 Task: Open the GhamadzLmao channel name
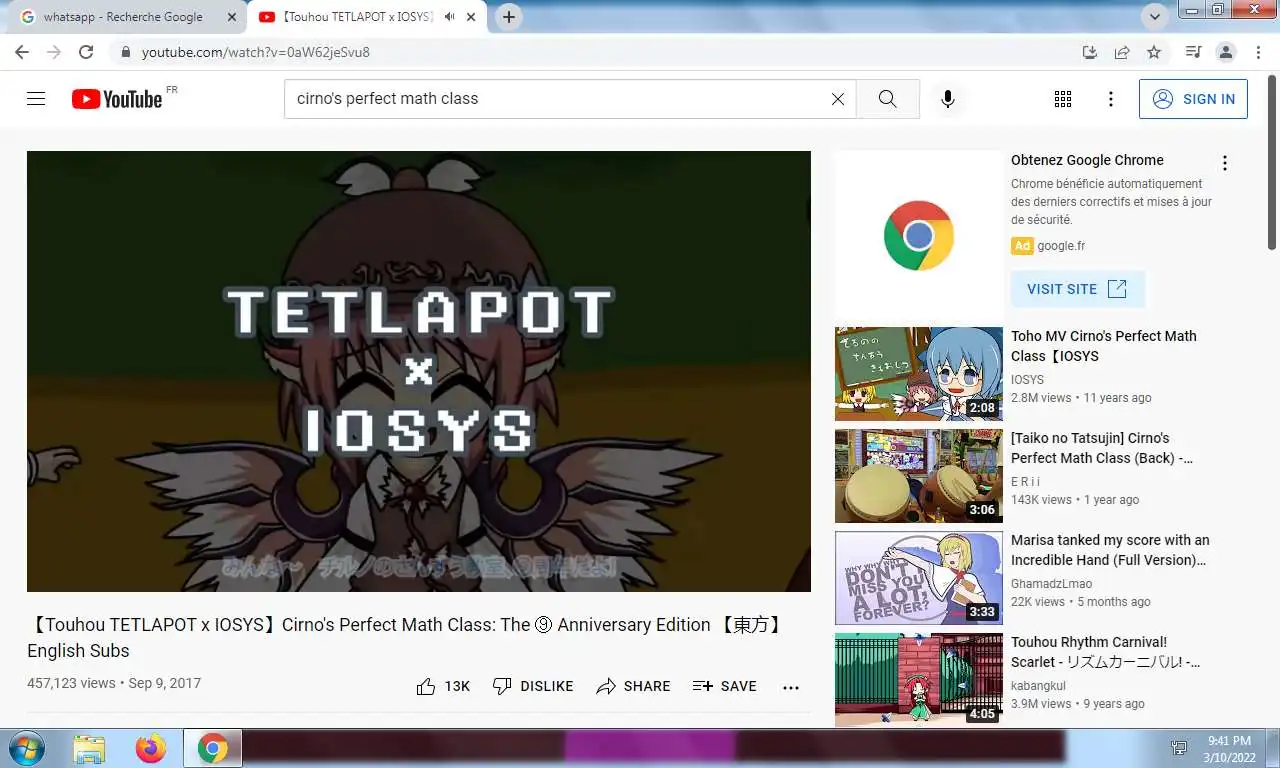point(1051,584)
